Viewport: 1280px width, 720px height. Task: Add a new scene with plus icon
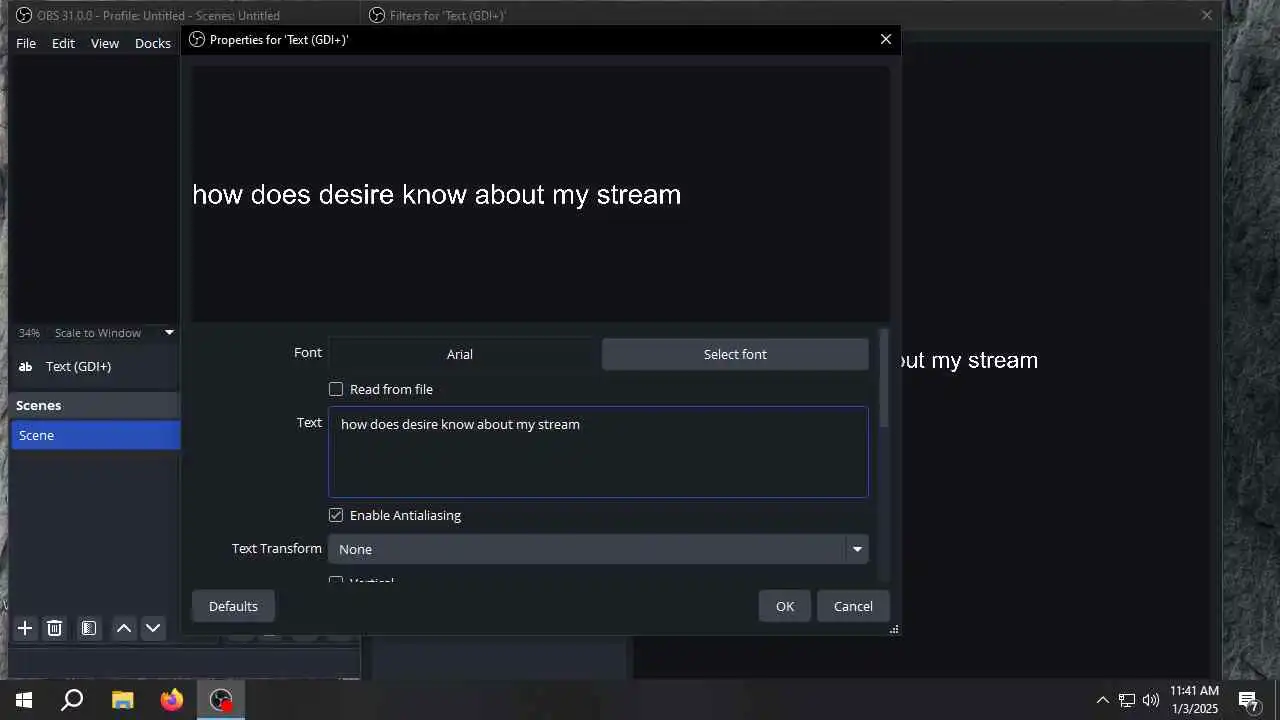coord(25,628)
